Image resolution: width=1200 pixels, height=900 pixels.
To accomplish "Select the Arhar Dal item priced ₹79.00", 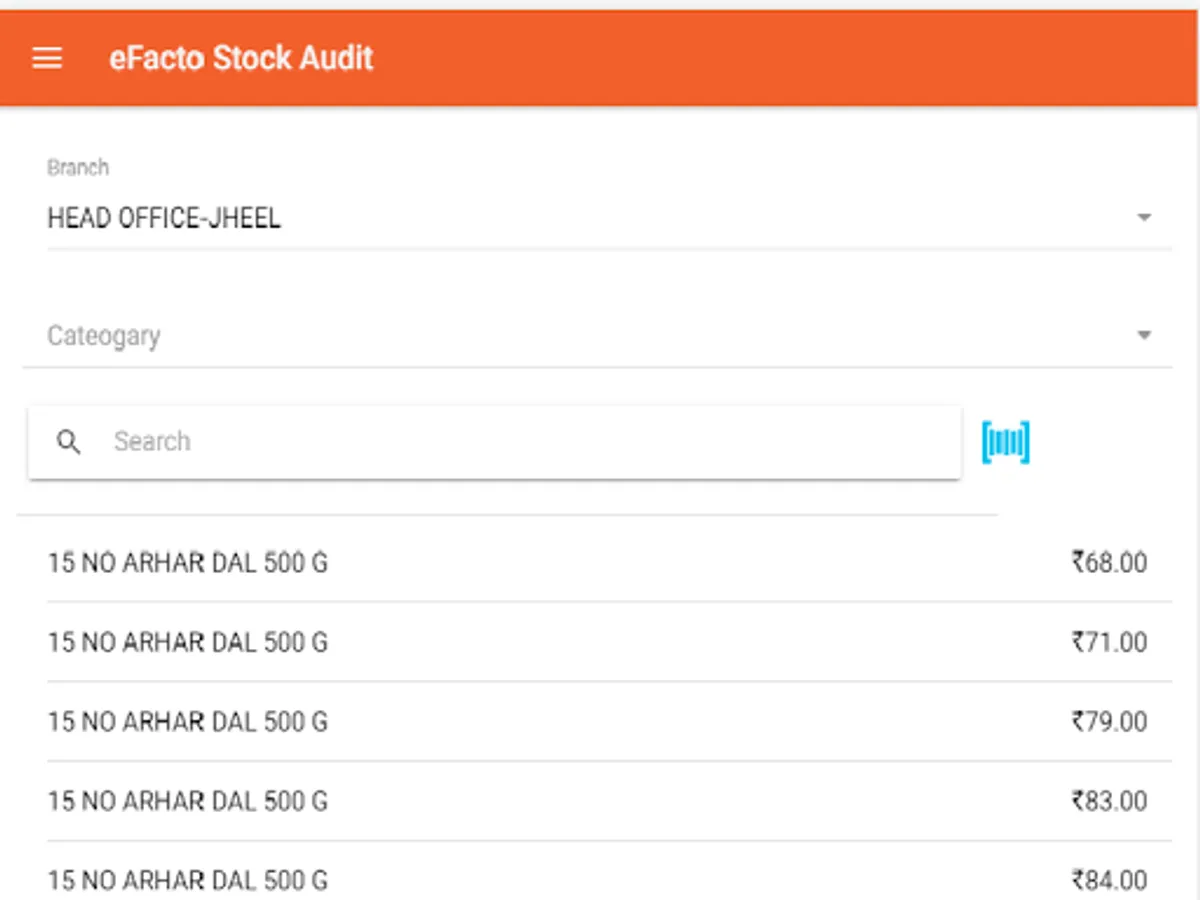I will (x=188, y=722).
